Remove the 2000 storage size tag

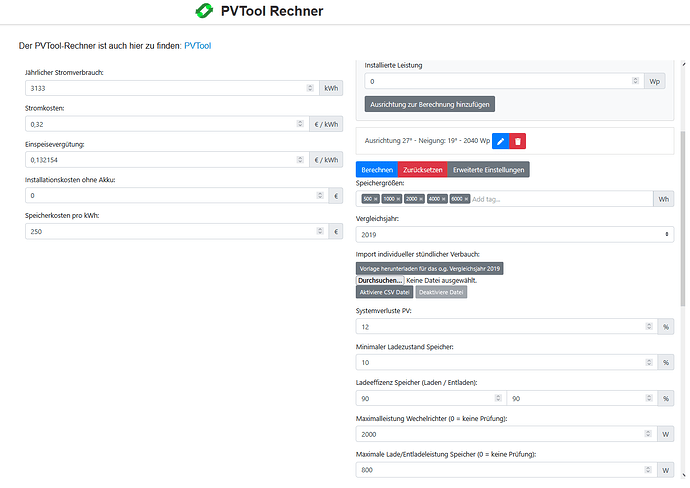[421, 199]
